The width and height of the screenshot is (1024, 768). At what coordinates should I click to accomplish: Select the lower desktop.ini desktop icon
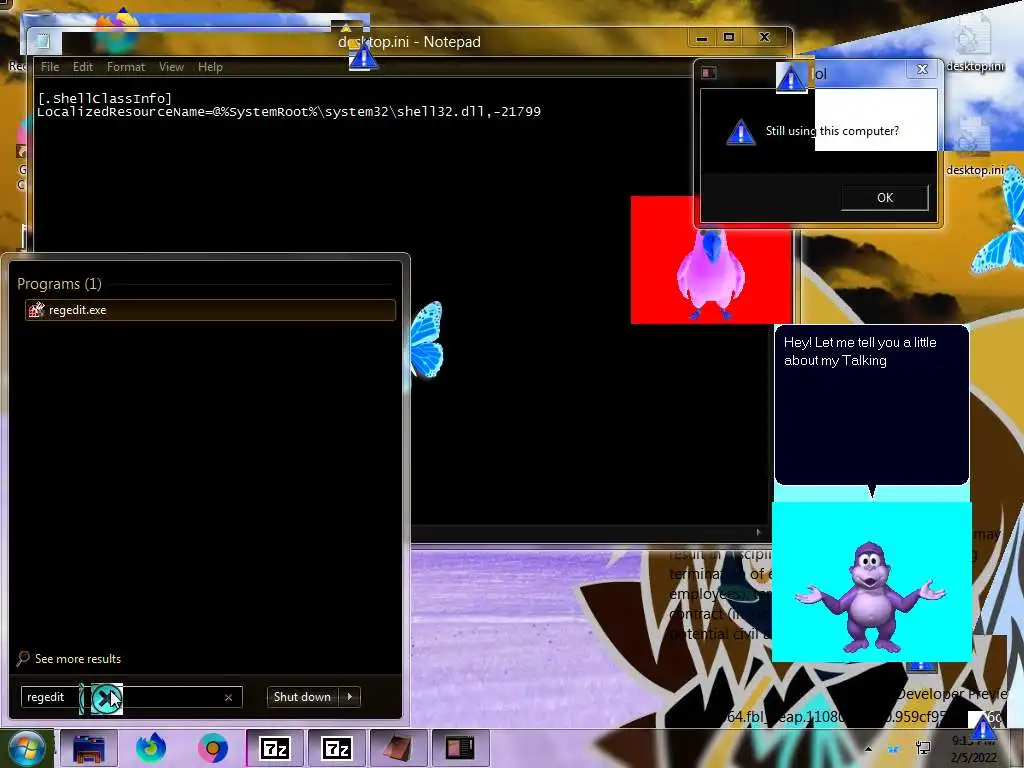pyautogui.click(x=974, y=147)
